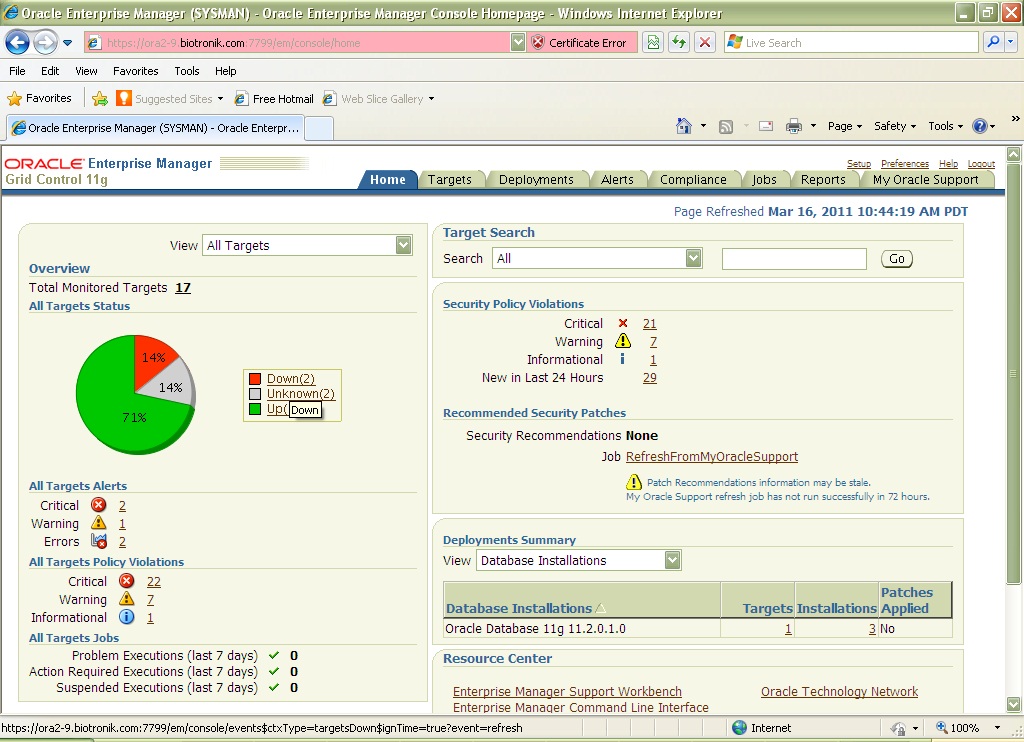Click the Down(2) legend link

coord(291,379)
